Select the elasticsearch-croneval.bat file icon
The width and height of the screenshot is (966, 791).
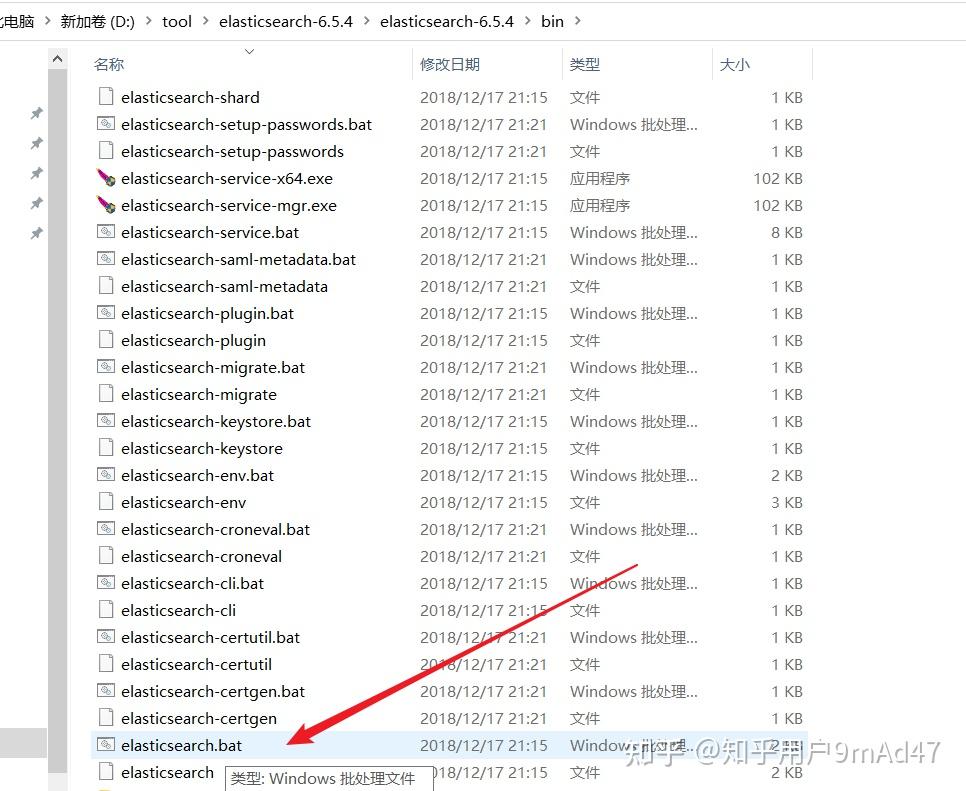[x=106, y=529]
